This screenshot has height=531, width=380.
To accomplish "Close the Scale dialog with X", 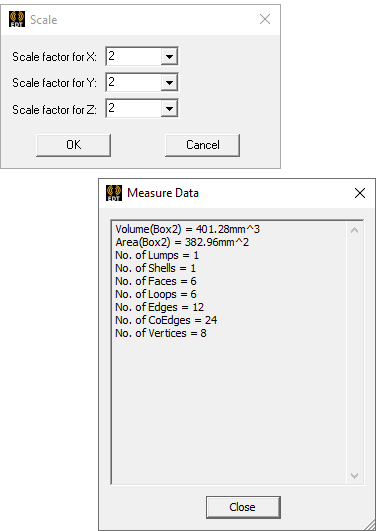I will (x=265, y=19).
